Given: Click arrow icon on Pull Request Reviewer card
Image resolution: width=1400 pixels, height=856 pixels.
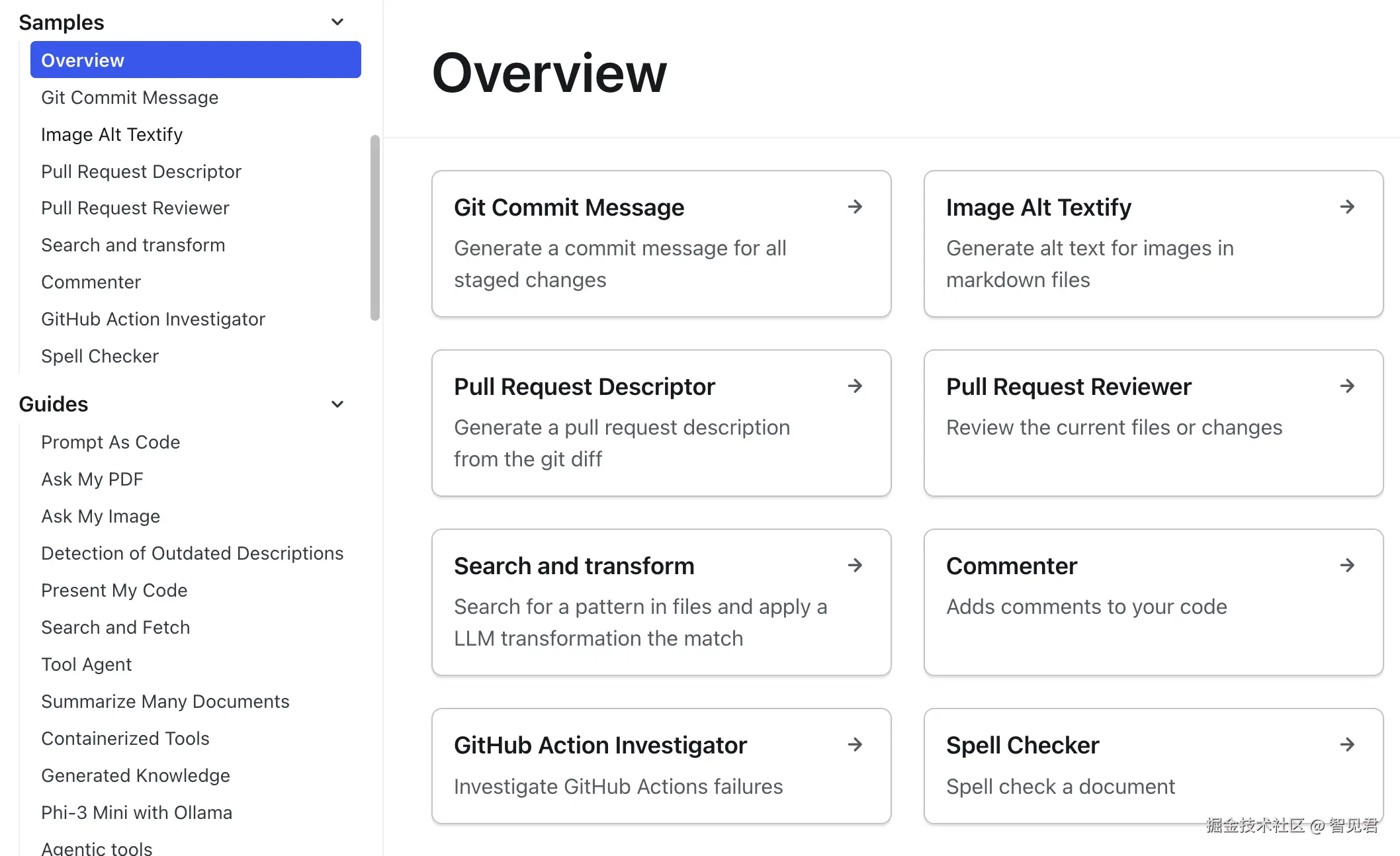Looking at the screenshot, I should click(1347, 386).
